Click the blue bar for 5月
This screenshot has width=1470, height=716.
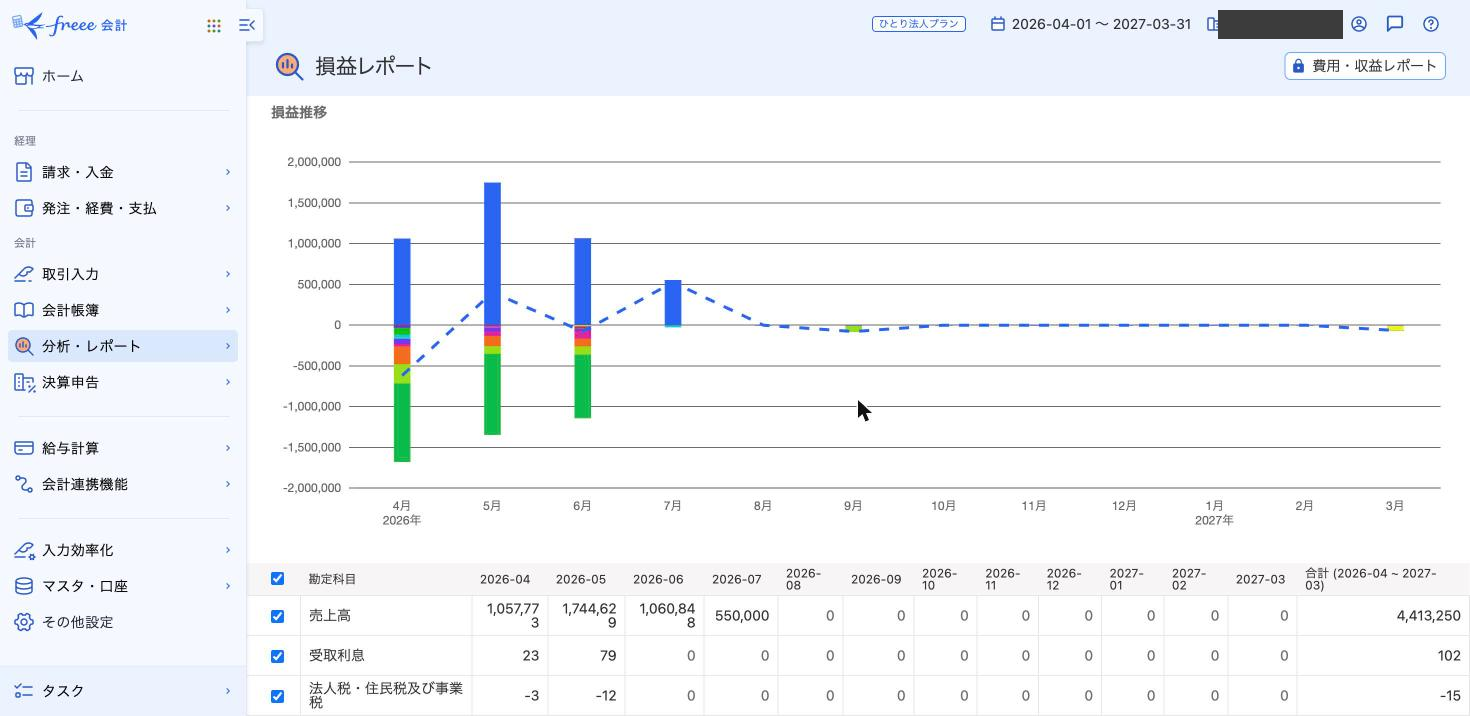(492, 253)
